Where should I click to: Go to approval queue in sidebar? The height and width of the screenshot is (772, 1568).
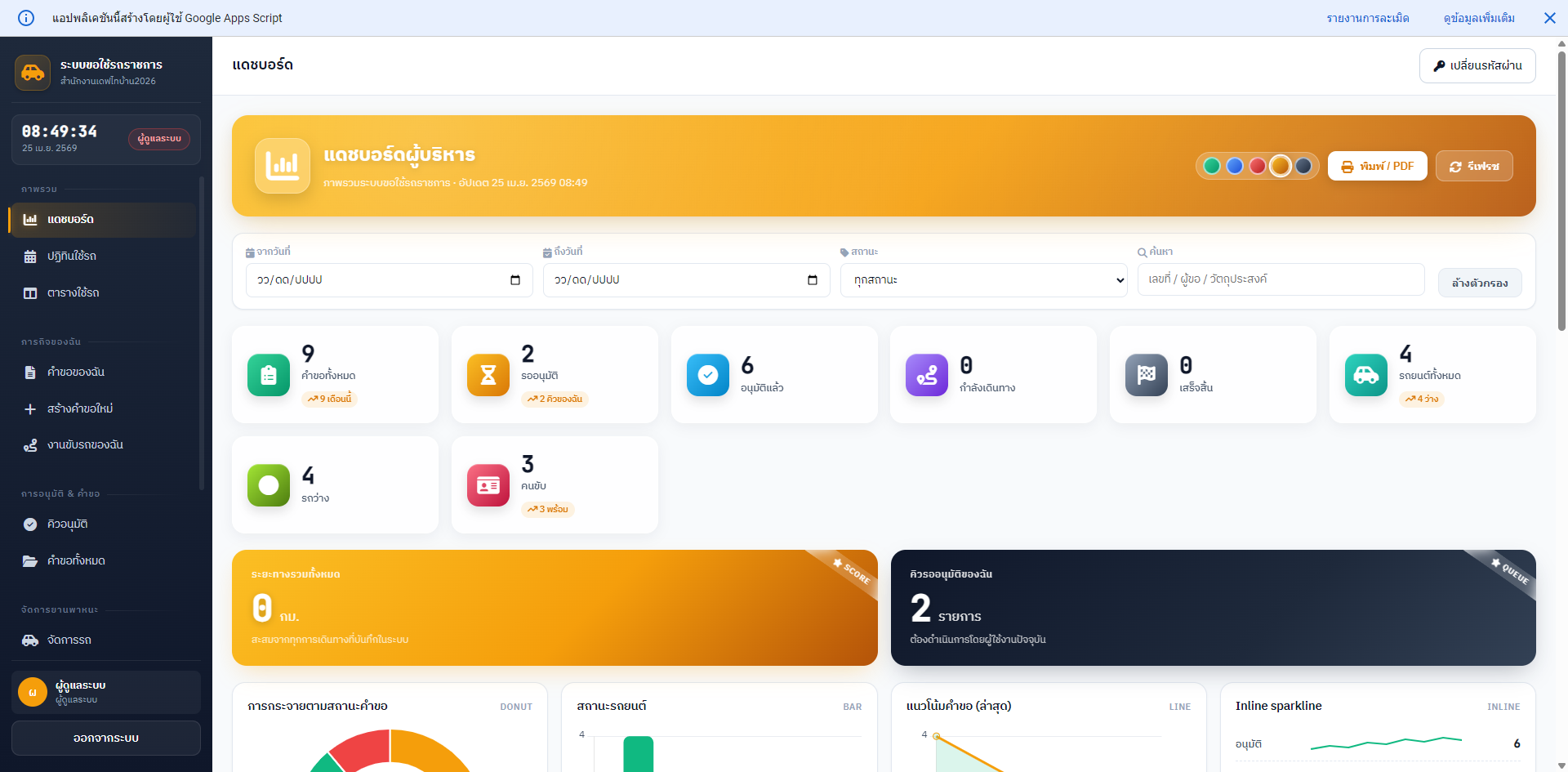pos(68,524)
